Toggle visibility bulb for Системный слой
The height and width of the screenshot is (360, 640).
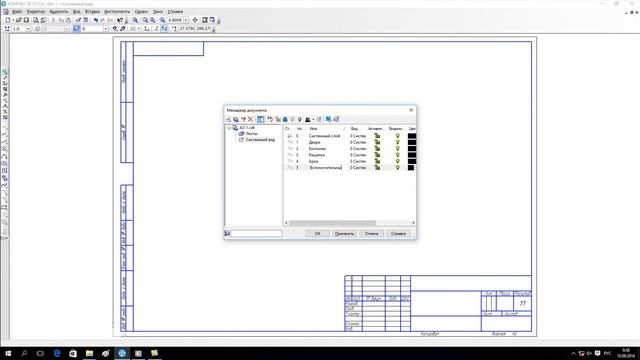398,136
